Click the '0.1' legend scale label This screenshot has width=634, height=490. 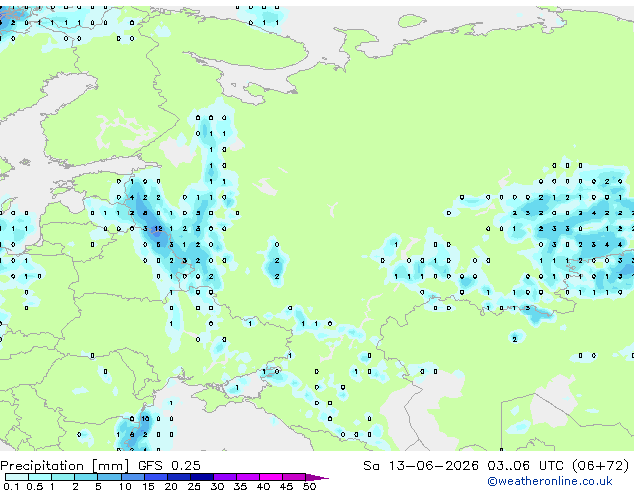coord(11,486)
